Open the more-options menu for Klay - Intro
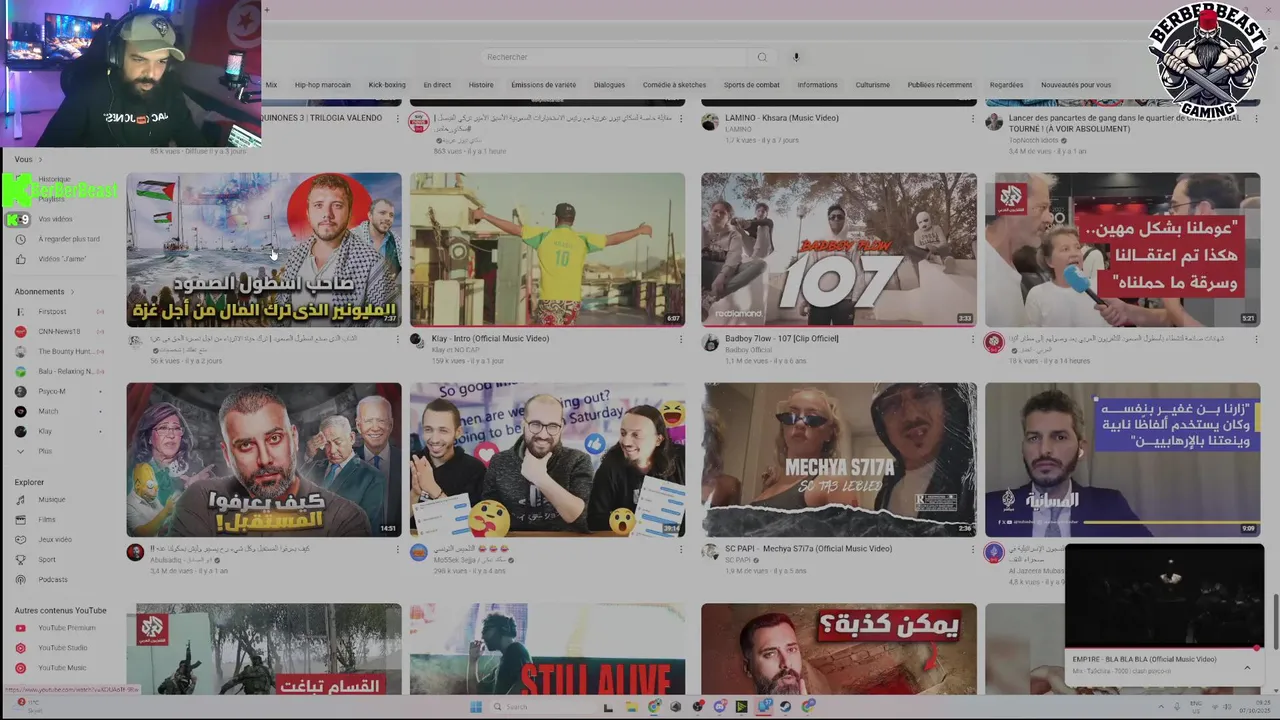This screenshot has width=1280, height=720. tap(680, 340)
